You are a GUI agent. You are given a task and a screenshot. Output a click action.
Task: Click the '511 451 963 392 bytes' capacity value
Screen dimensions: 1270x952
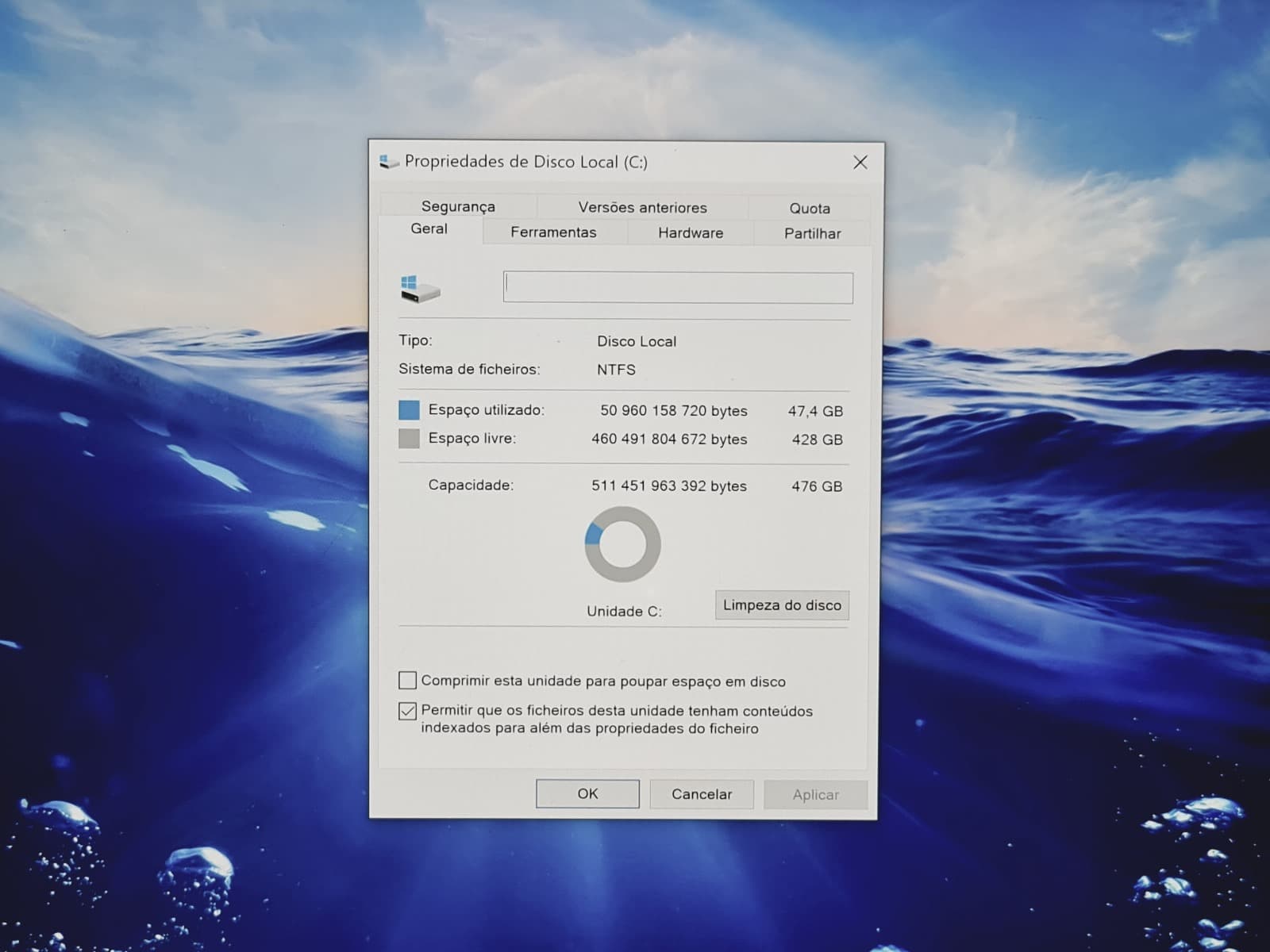click(669, 486)
